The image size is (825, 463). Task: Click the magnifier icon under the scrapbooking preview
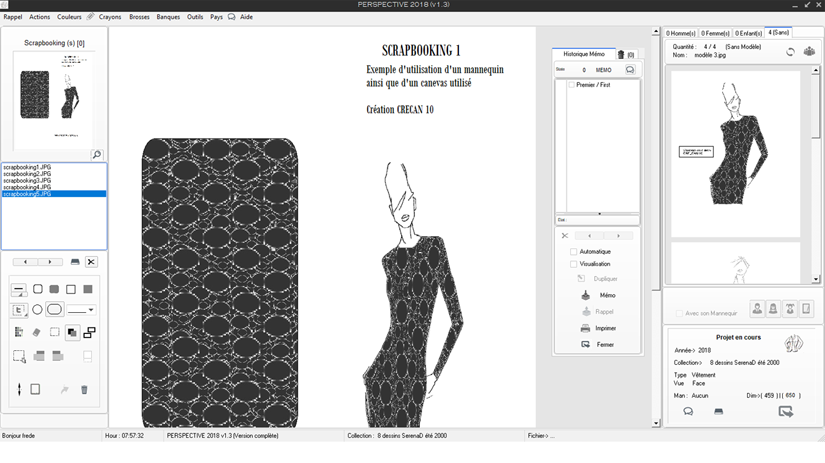[97, 155]
